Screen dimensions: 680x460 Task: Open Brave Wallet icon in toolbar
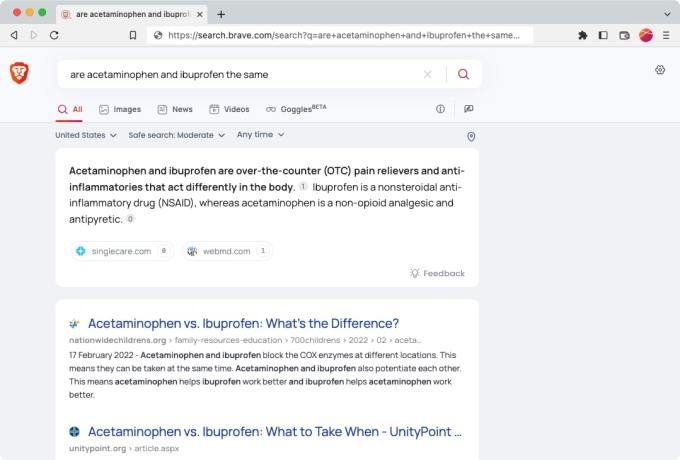click(x=624, y=35)
